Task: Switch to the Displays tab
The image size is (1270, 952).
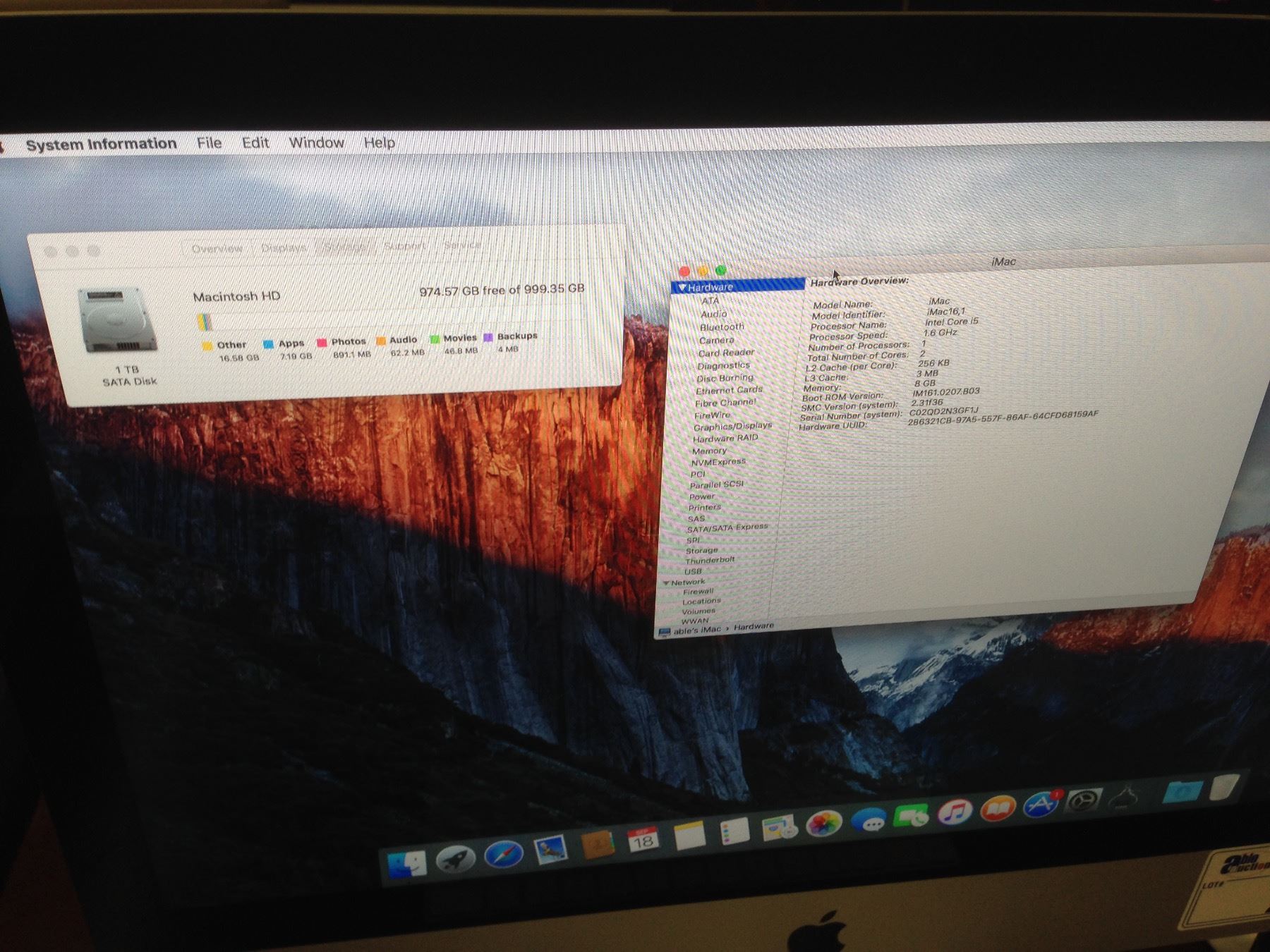Action: 284,248
